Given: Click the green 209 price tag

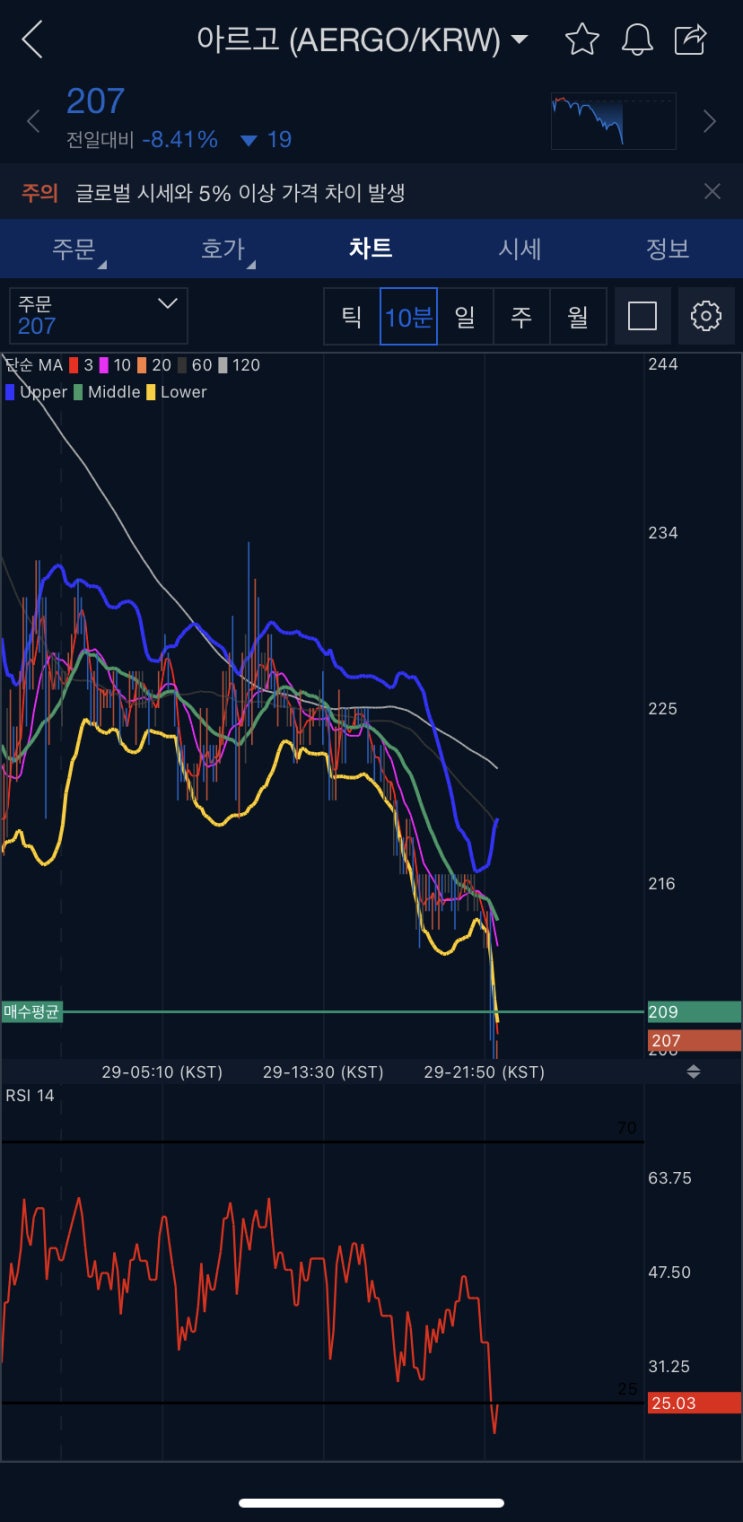Looking at the screenshot, I should pos(694,1012).
